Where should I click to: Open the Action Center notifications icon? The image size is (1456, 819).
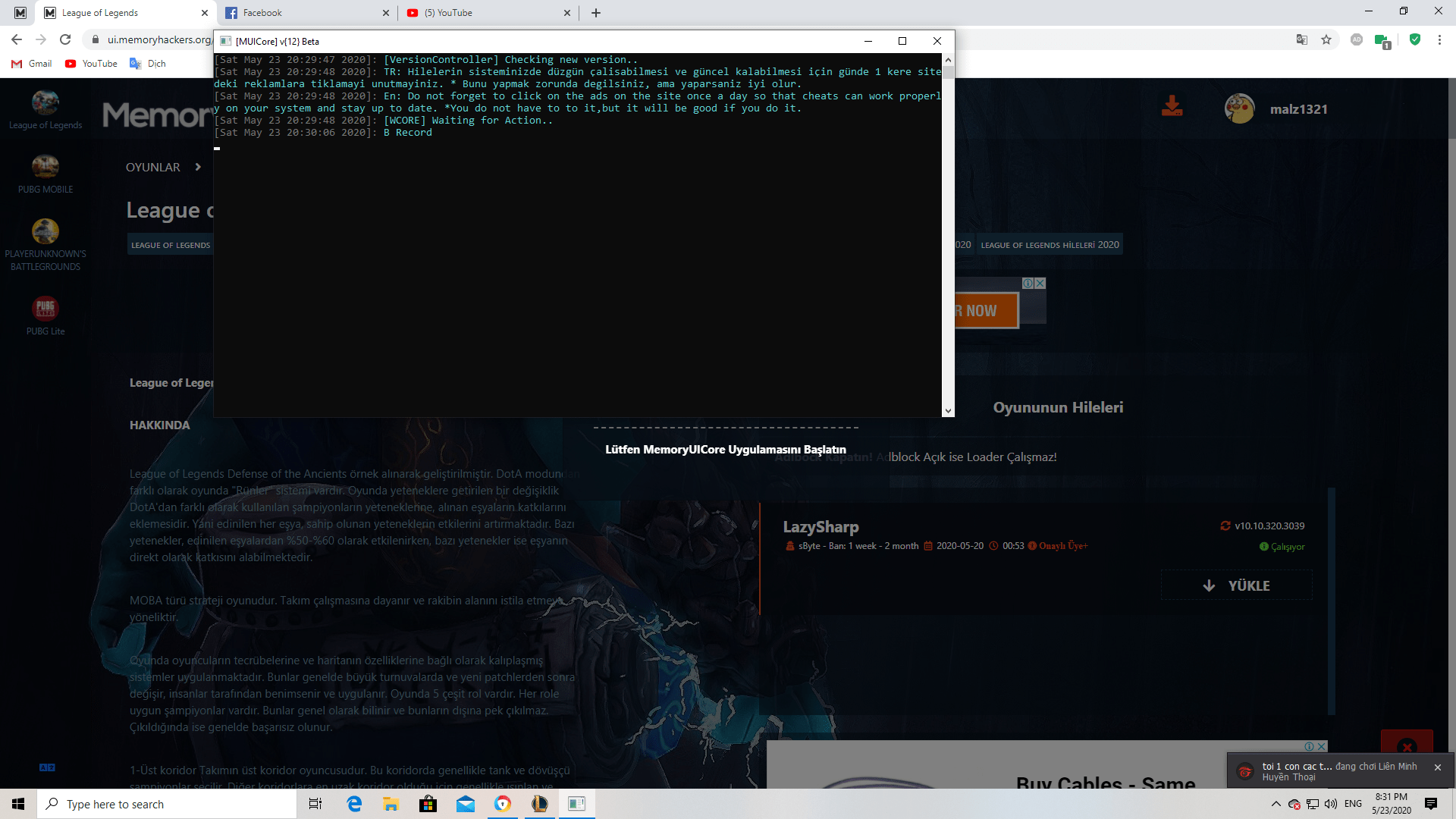click(1431, 804)
